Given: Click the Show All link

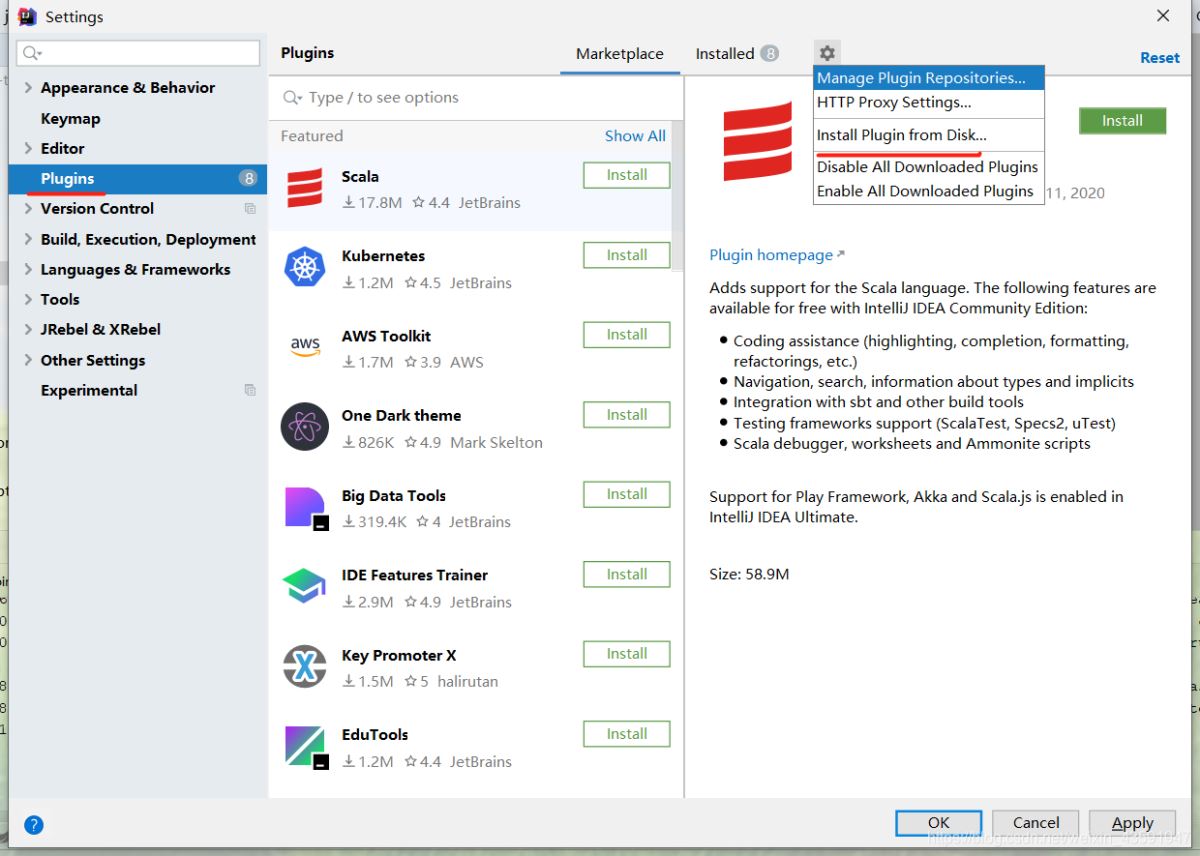Looking at the screenshot, I should click(635, 136).
